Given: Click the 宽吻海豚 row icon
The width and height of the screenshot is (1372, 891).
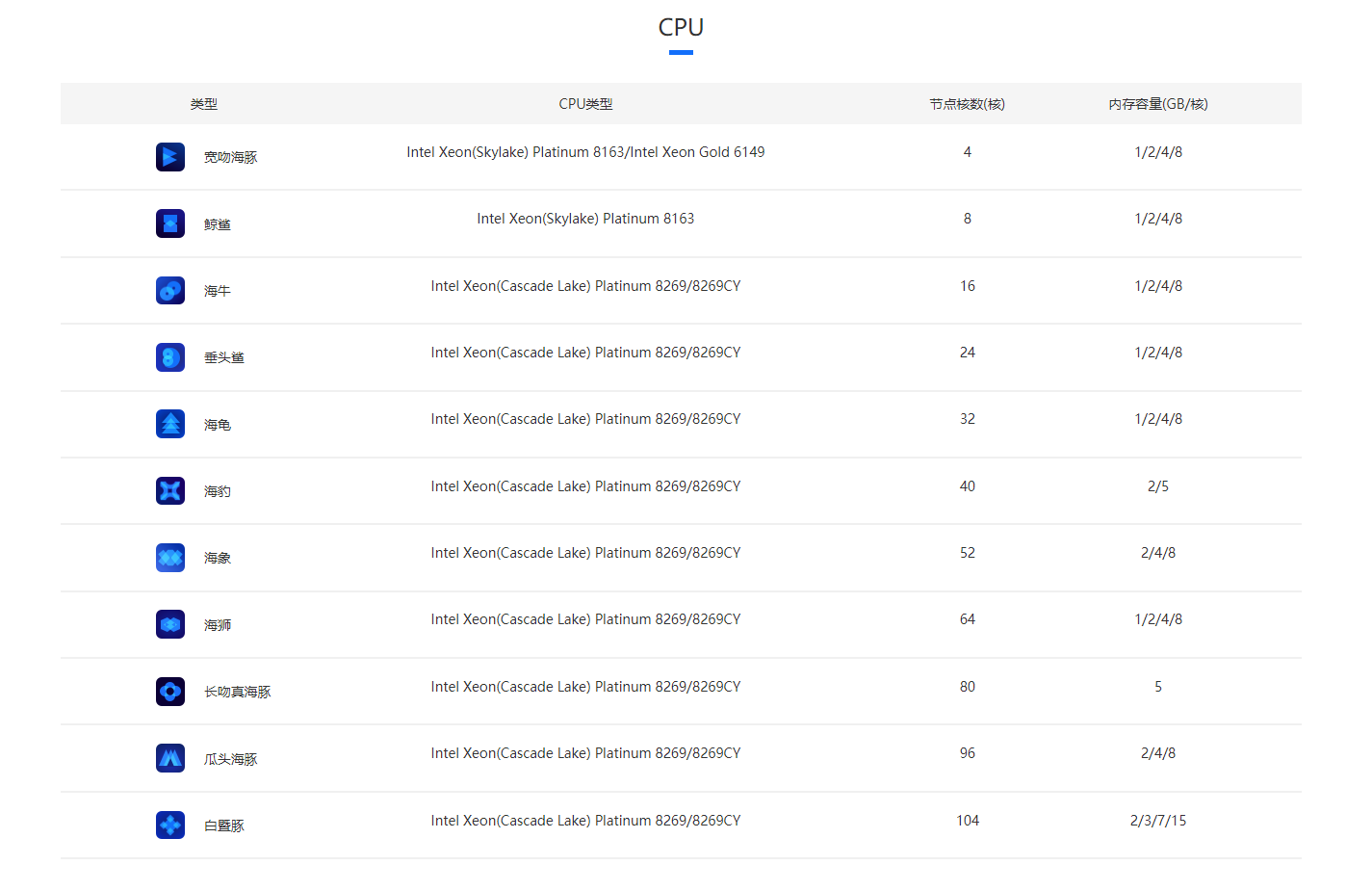Looking at the screenshot, I should [170, 157].
